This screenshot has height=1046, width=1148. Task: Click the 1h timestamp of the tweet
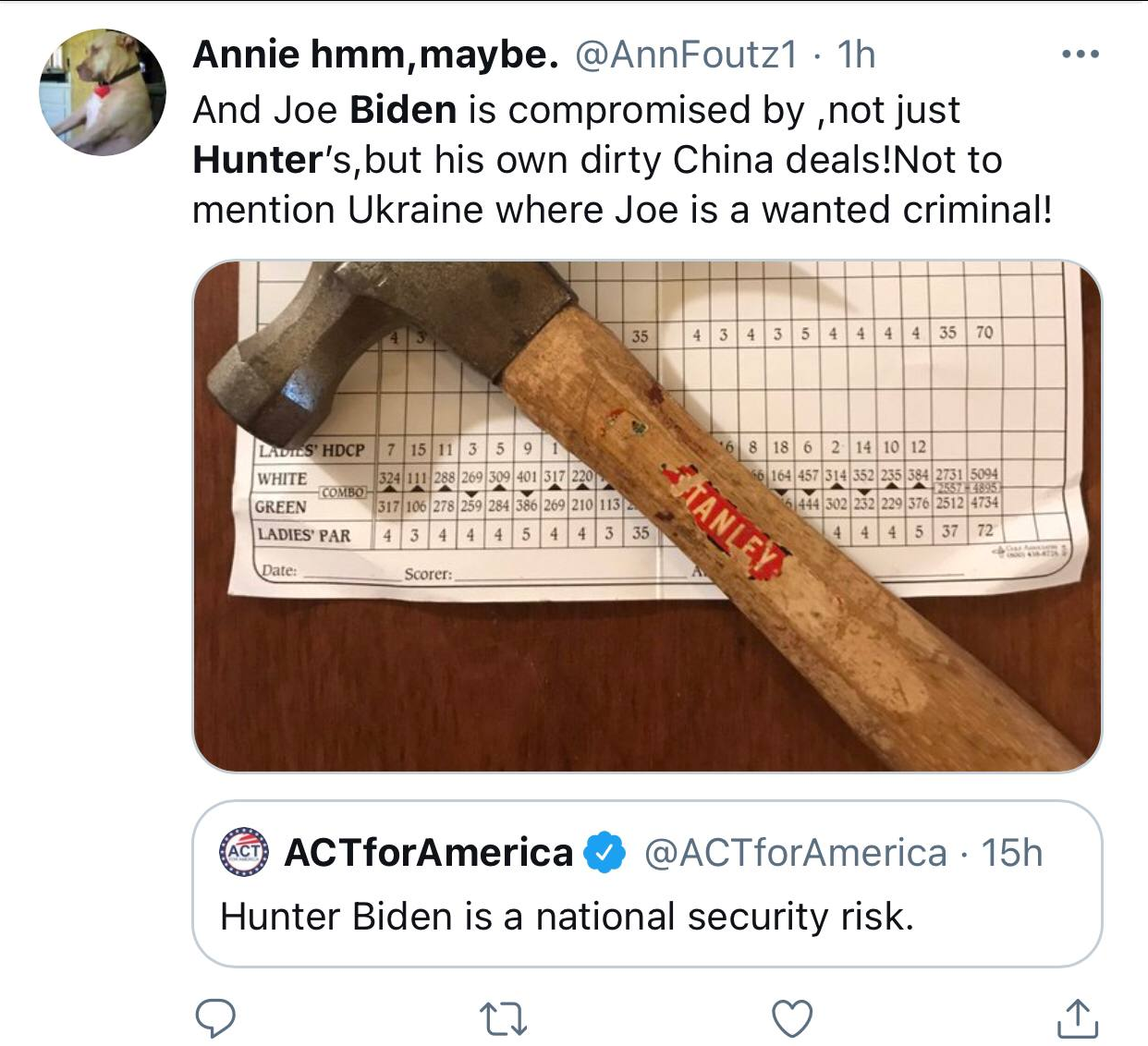pos(856,55)
